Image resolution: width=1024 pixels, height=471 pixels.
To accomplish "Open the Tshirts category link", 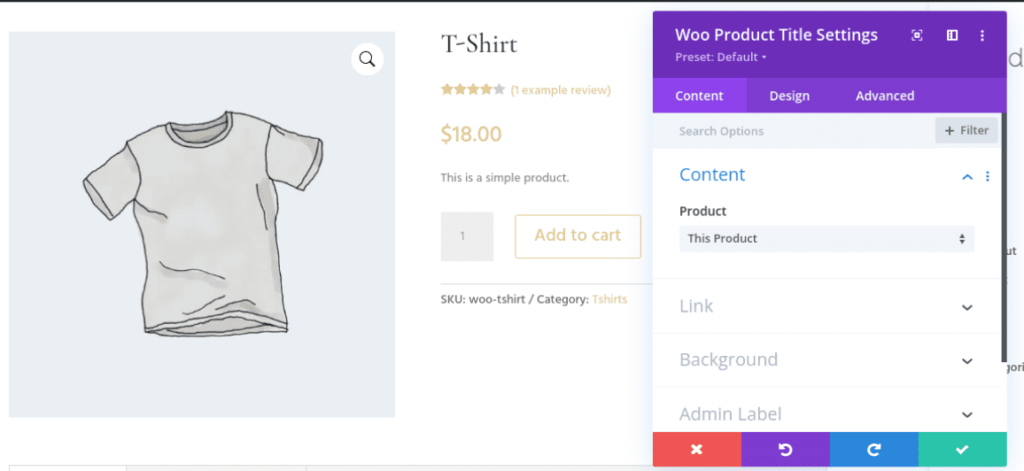I will coord(609,299).
